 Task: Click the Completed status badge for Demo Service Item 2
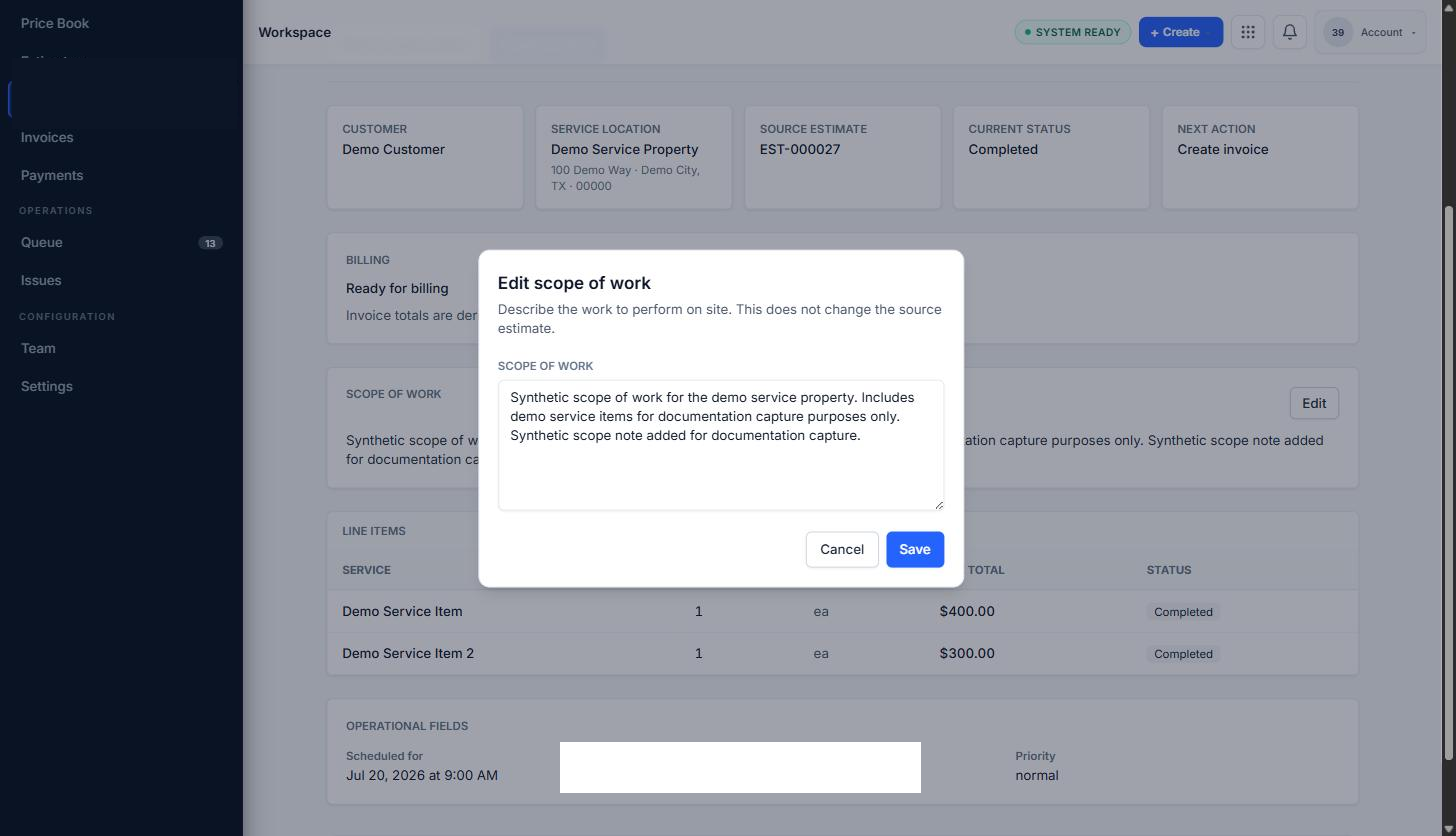(1183, 654)
